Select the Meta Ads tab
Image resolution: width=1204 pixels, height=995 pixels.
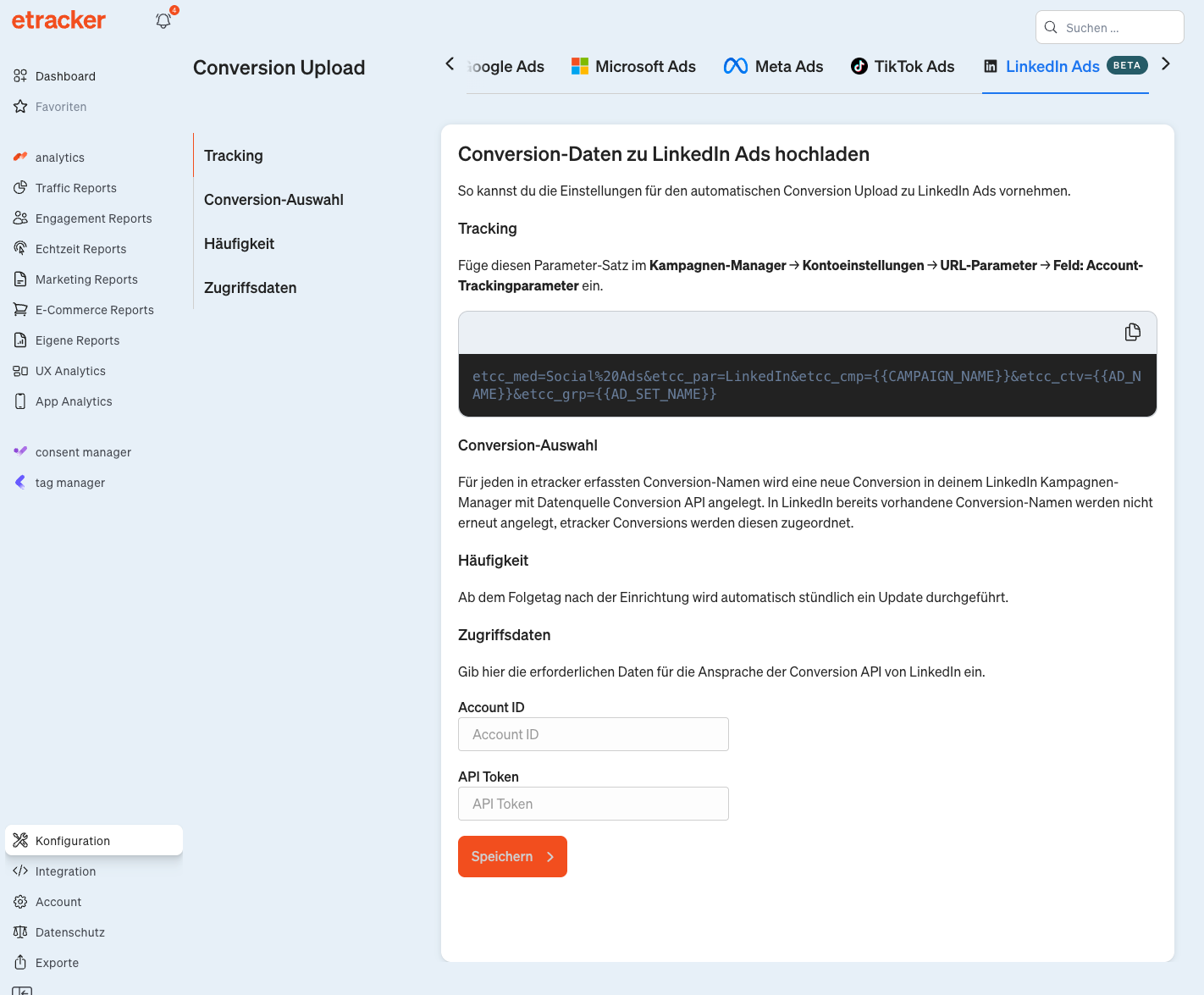773,67
